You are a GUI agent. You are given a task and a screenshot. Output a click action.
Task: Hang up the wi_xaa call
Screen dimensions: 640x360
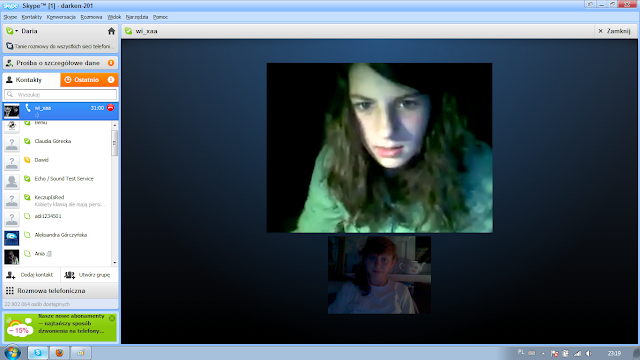tap(111, 108)
